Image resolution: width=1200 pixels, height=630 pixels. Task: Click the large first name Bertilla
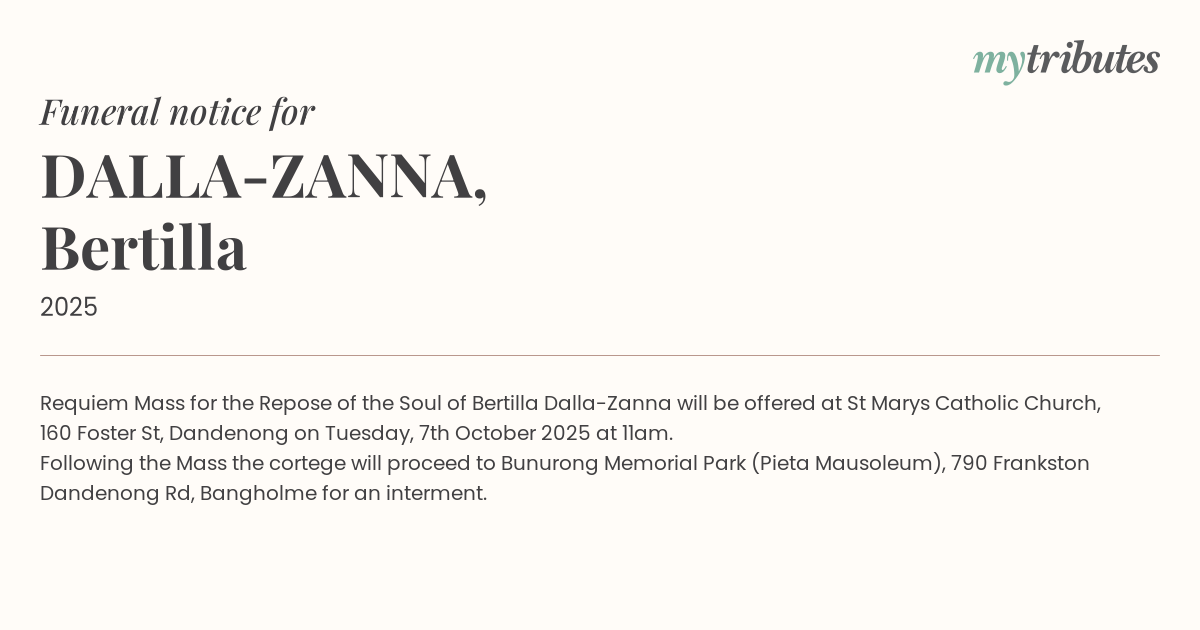144,248
